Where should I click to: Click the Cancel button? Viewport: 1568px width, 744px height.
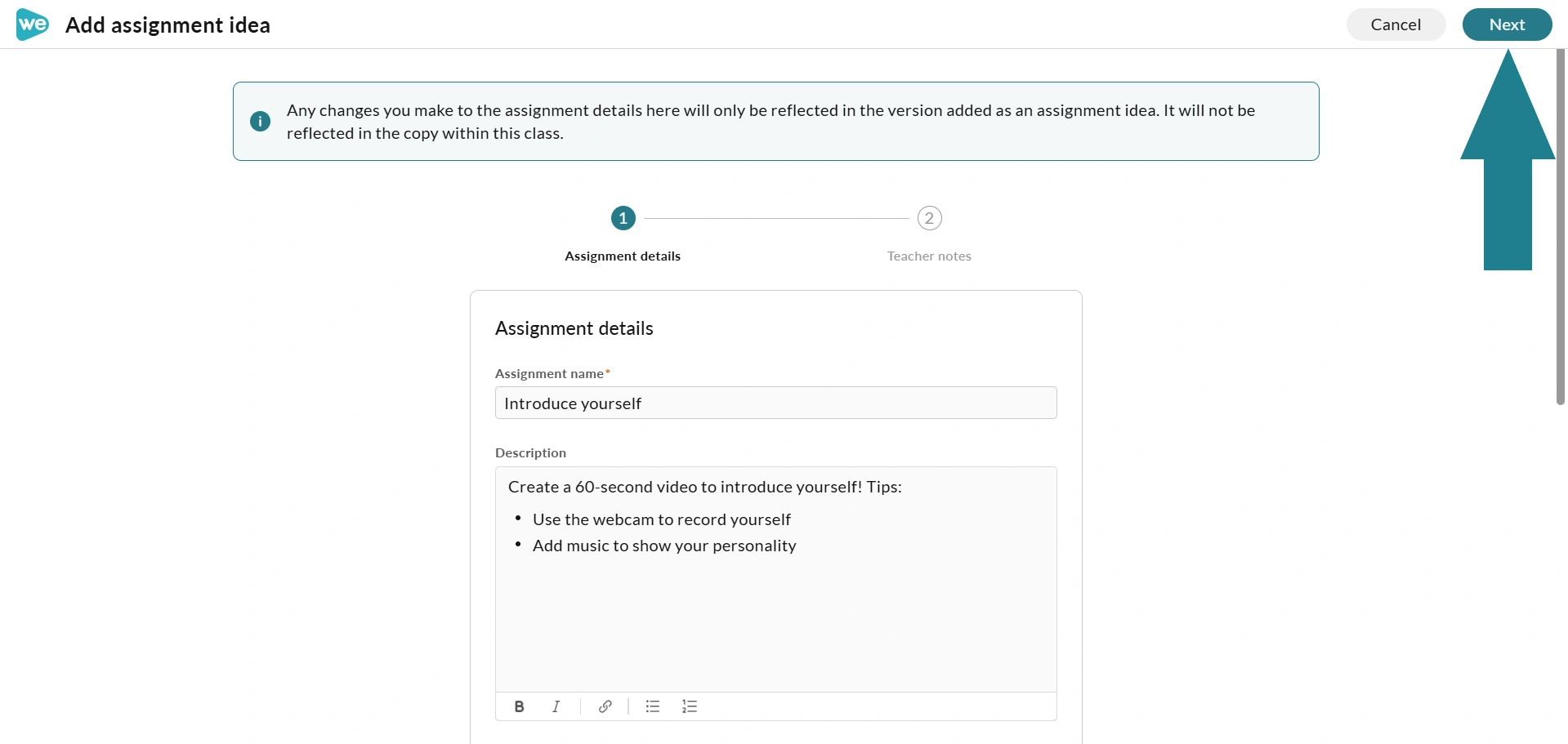tap(1396, 25)
